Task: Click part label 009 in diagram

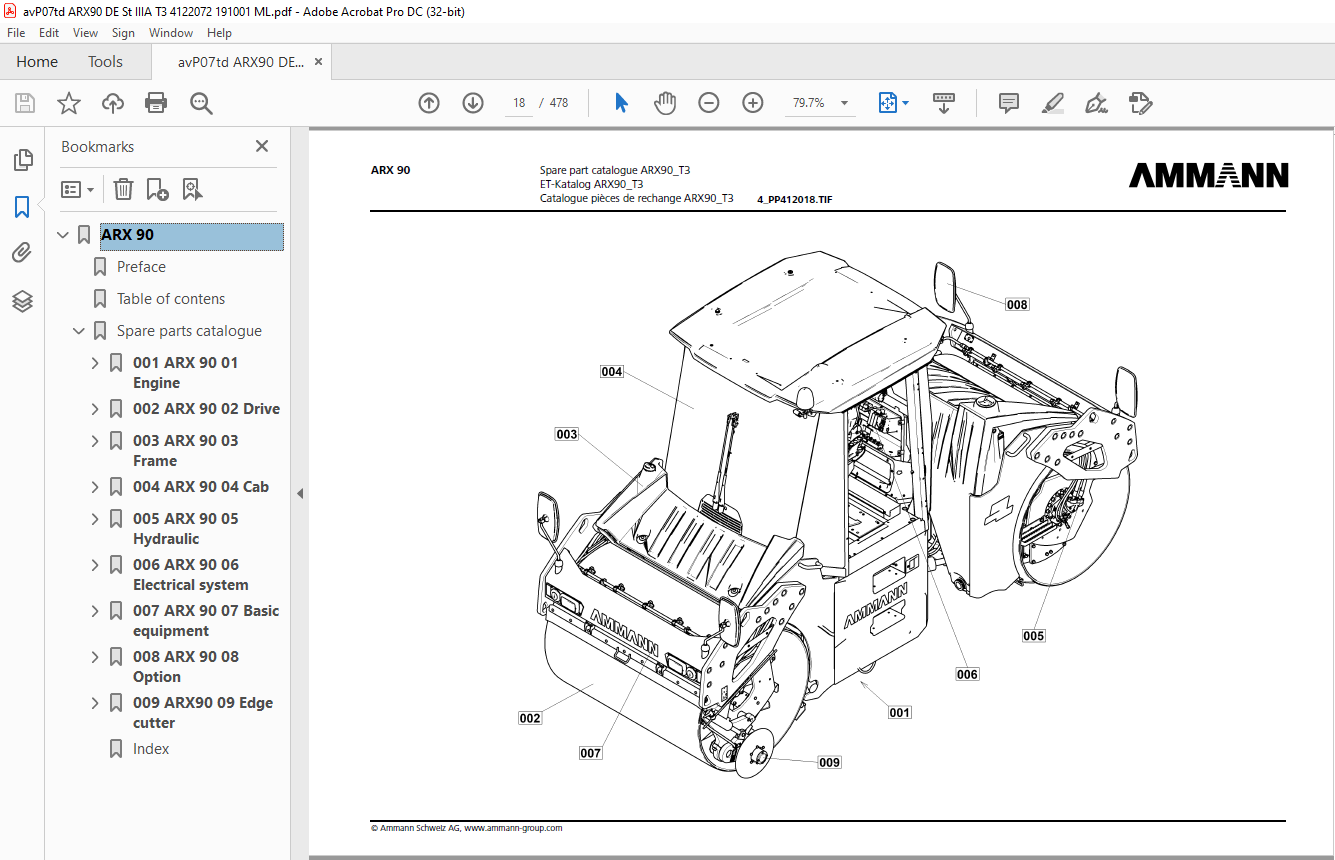Action: pyautogui.click(x=829, y=762)
